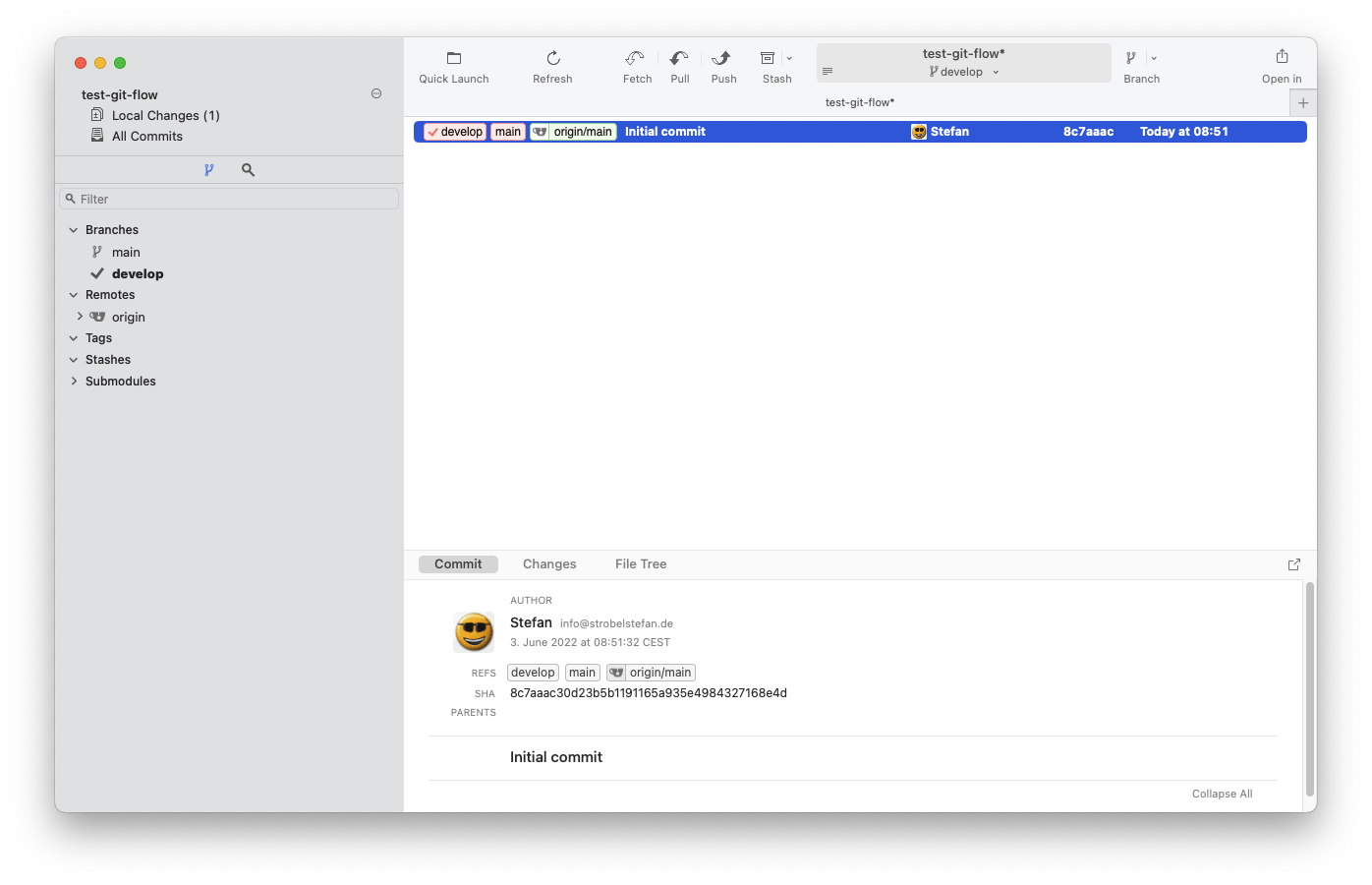Expand the origin remote
The width and height of the screenshot is (1372, 885).
(x=80, y=317)
